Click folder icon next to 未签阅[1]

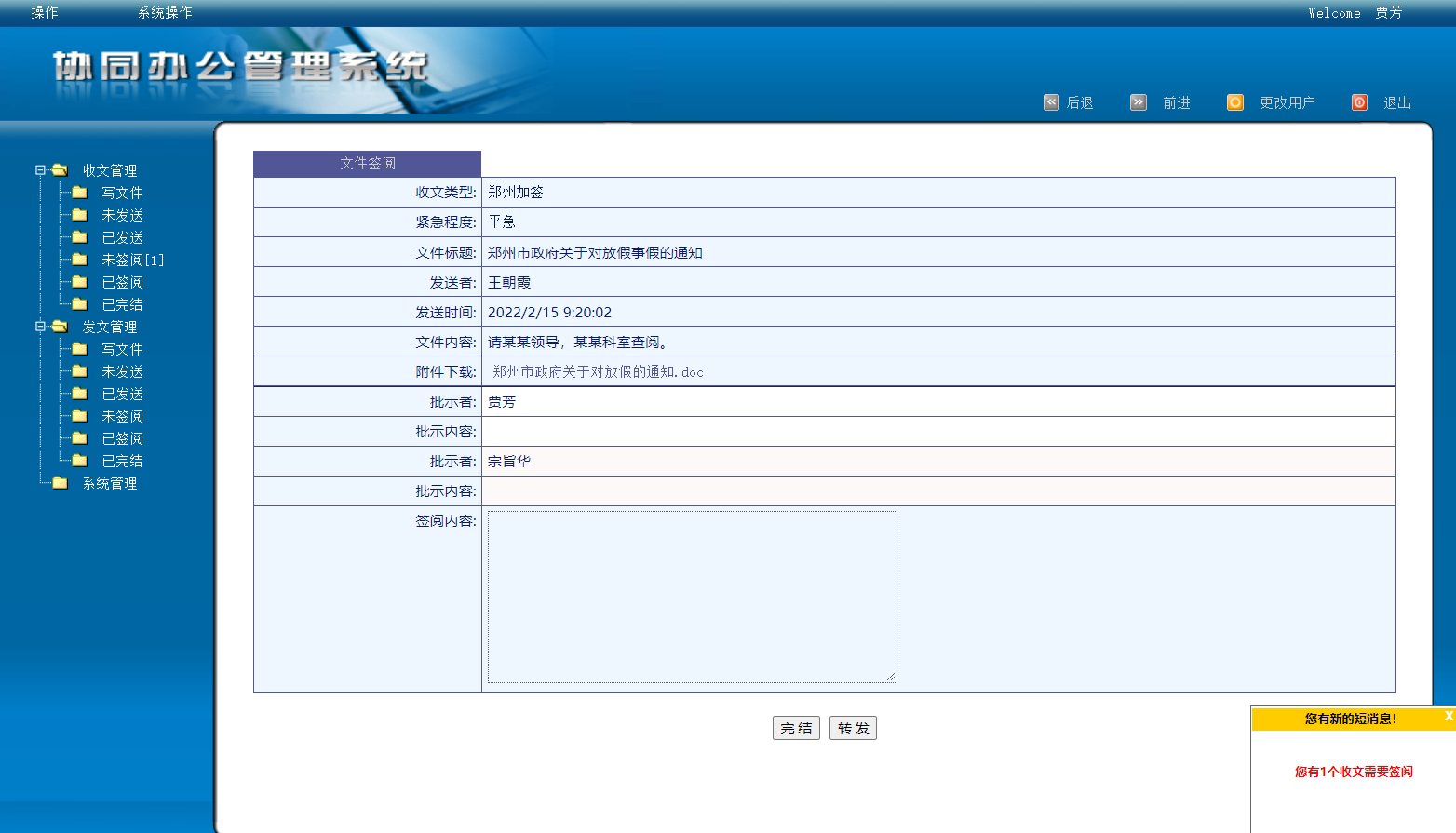80,260
